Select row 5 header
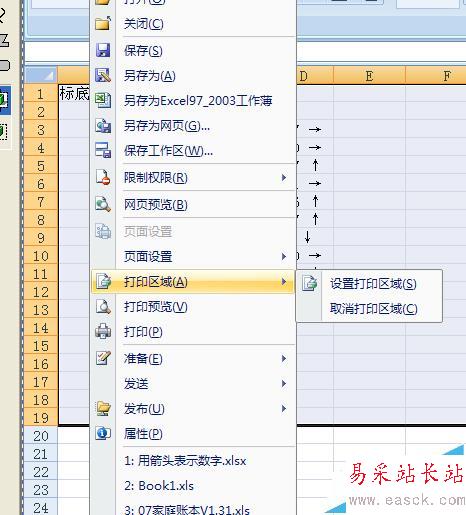 41,166
